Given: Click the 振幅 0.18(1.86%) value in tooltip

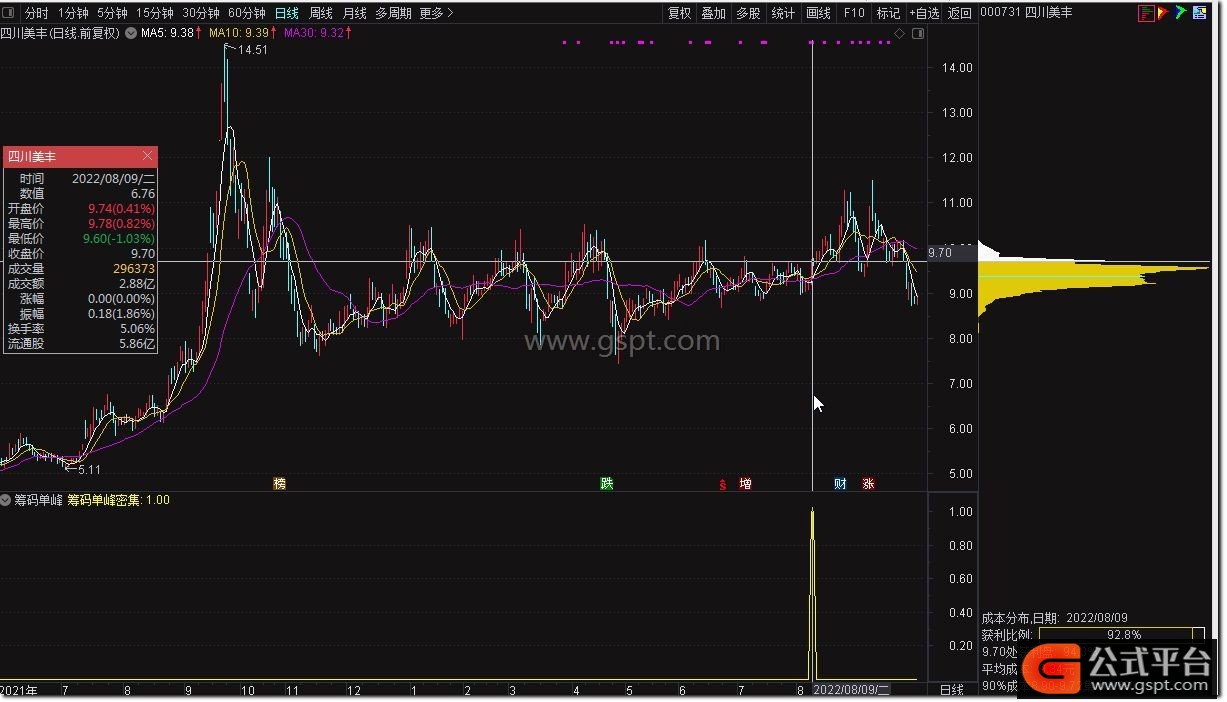Looking at the screenshot, I should click(x=122, y=314).
